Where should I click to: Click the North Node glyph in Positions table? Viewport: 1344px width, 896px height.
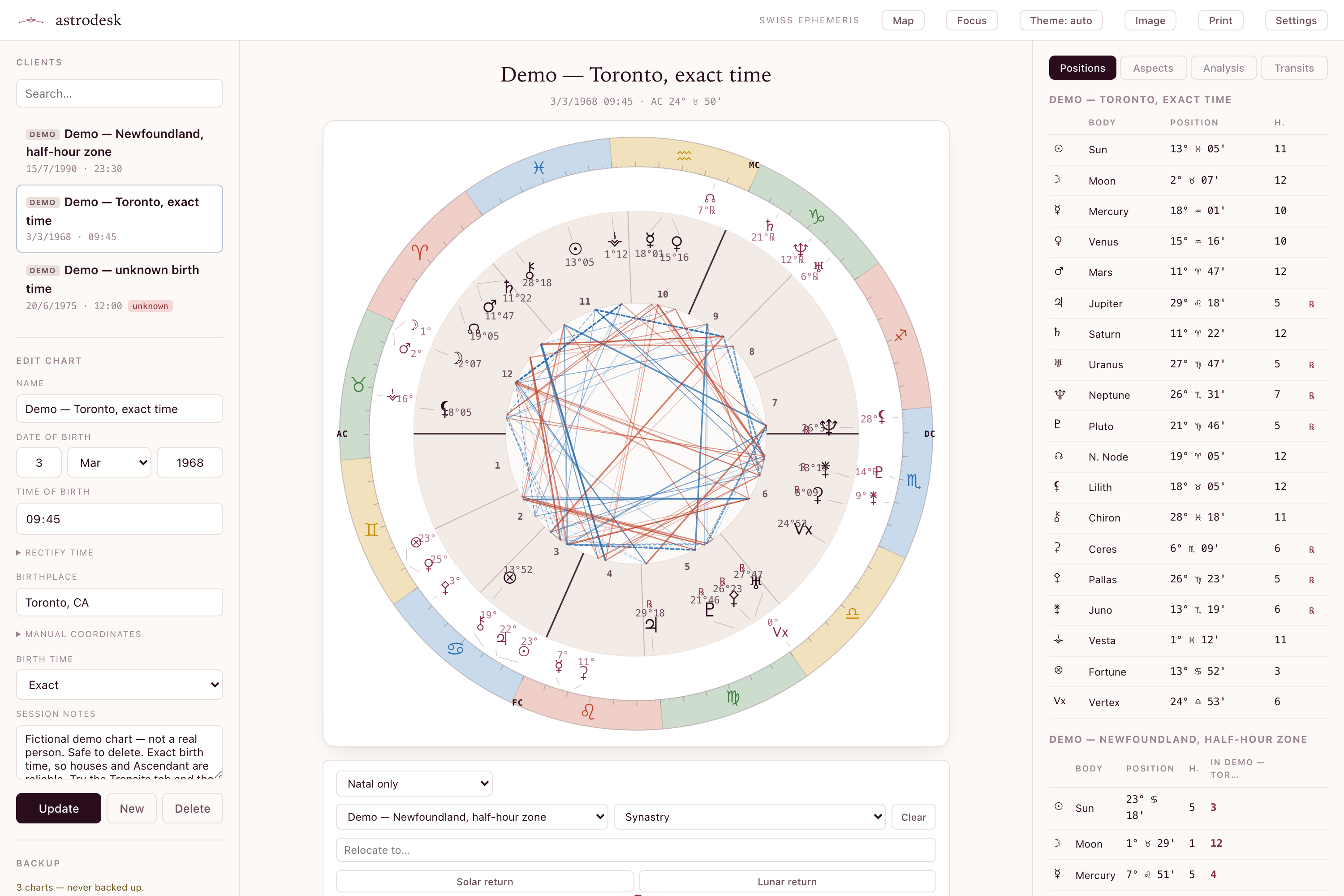1058,456
